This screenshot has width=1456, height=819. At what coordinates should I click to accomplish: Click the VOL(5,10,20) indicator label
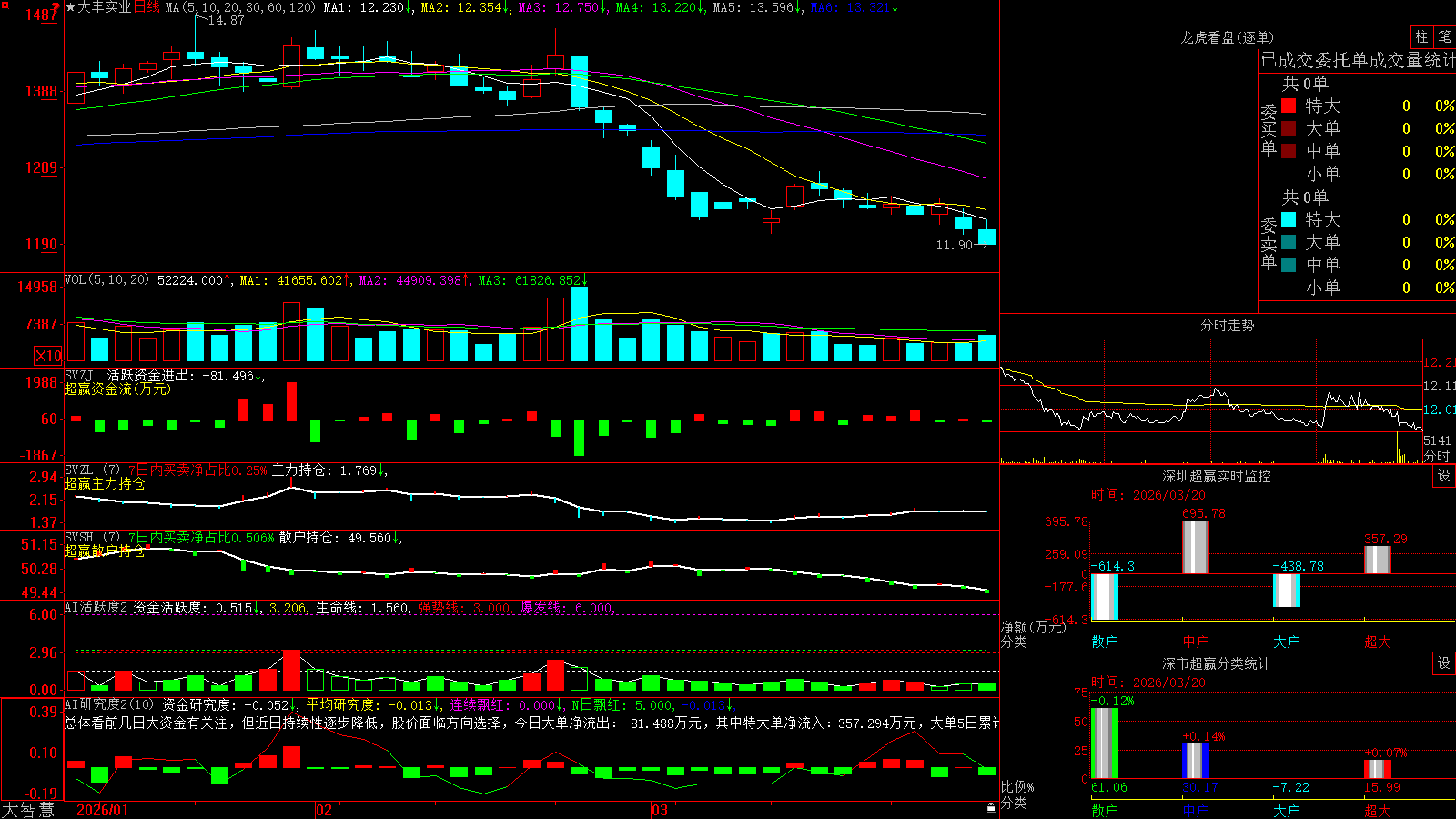pos(106,280)
